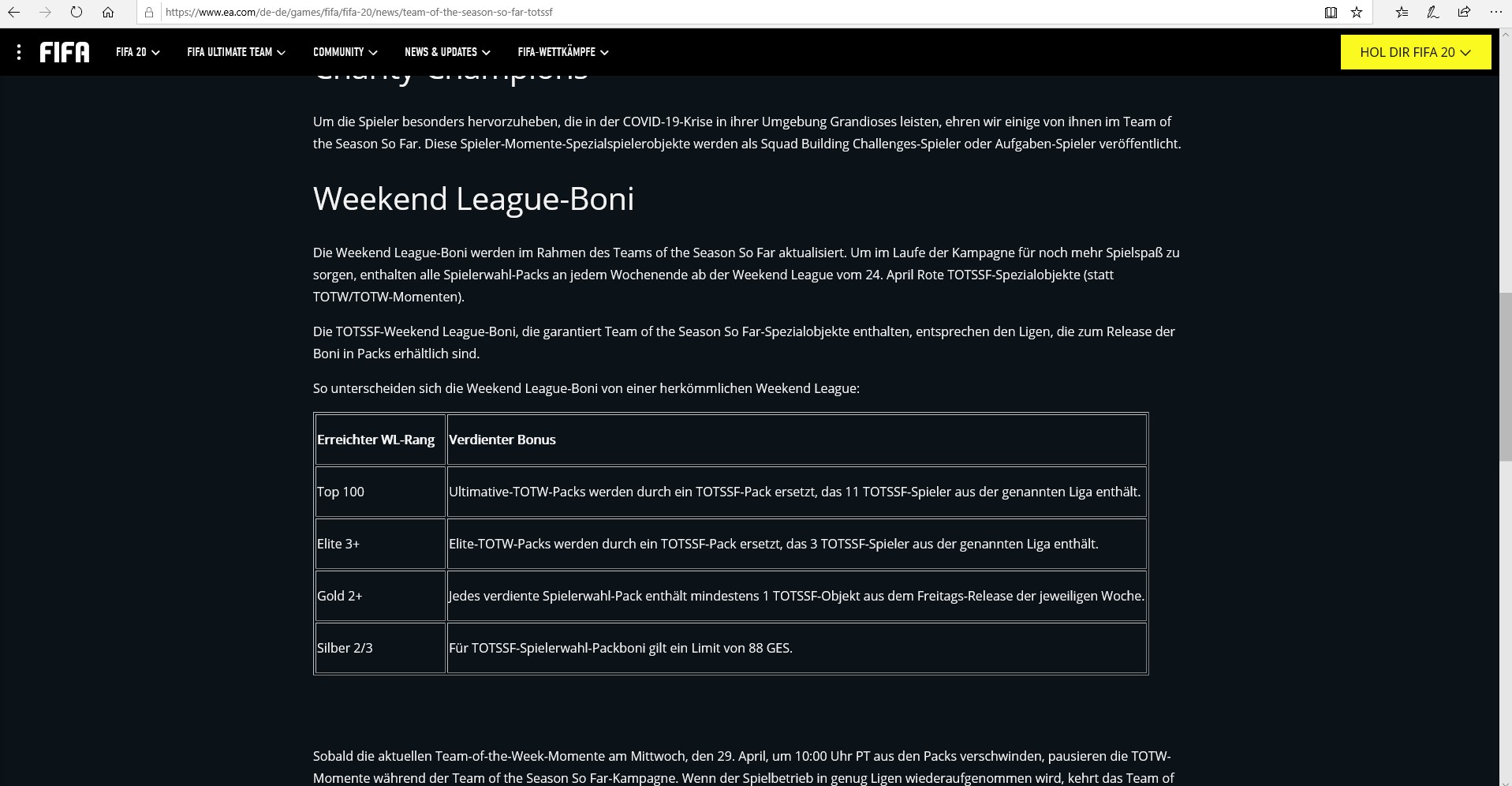Reload the page with the refresh icon
This screenshot has width=1512, height=786.
click(77, 13)
